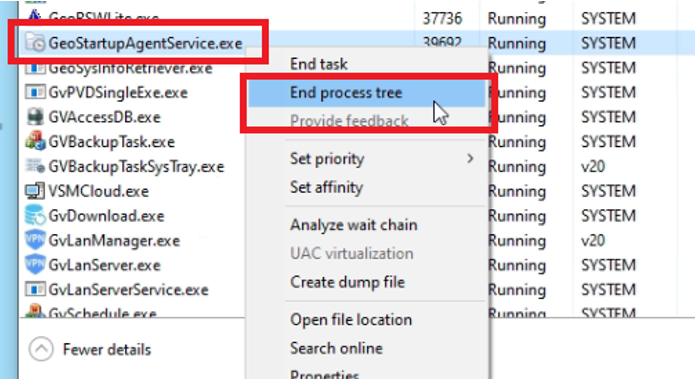Select the GvLanServer.exe process name
The height and width of the screenshot is (383, 695).
(104, 265)
